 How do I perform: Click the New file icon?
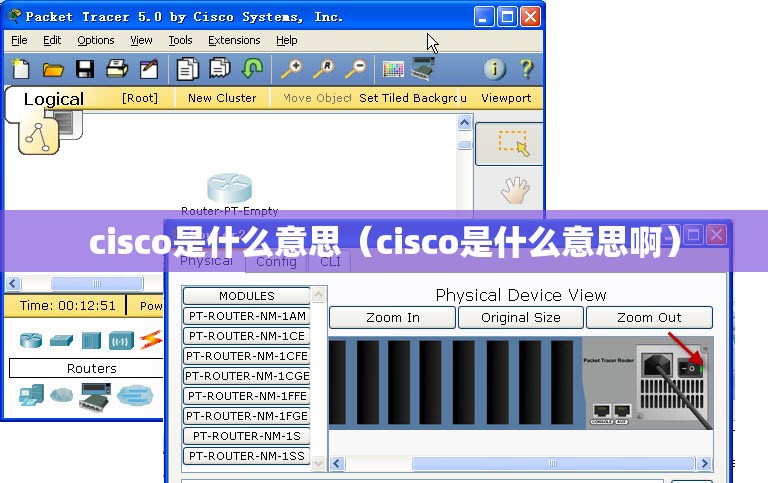(x=21, y=69)
